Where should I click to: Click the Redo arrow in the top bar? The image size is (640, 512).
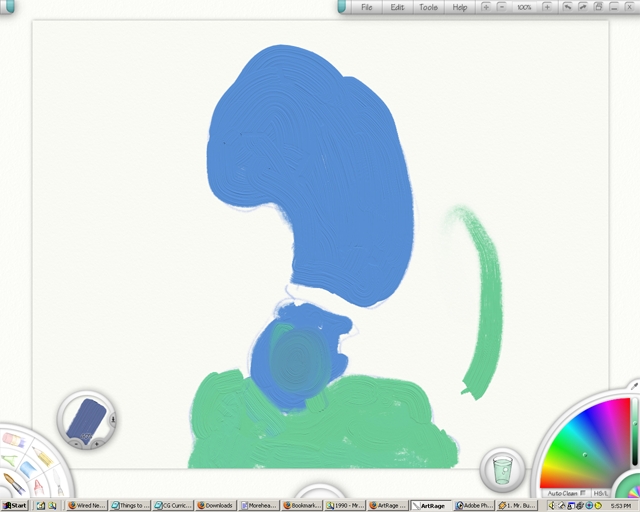(583, 7)
